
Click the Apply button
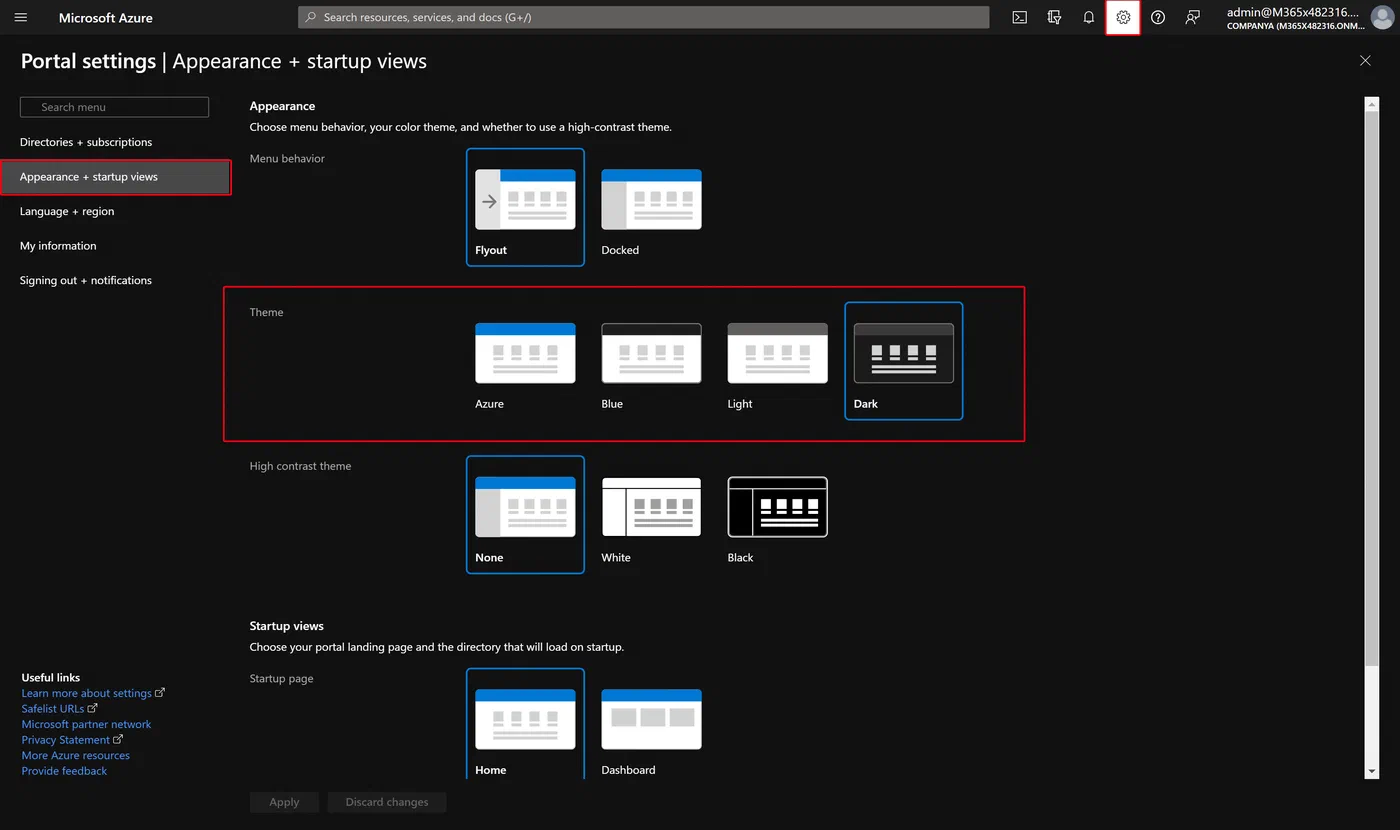[x=284, y=802]
